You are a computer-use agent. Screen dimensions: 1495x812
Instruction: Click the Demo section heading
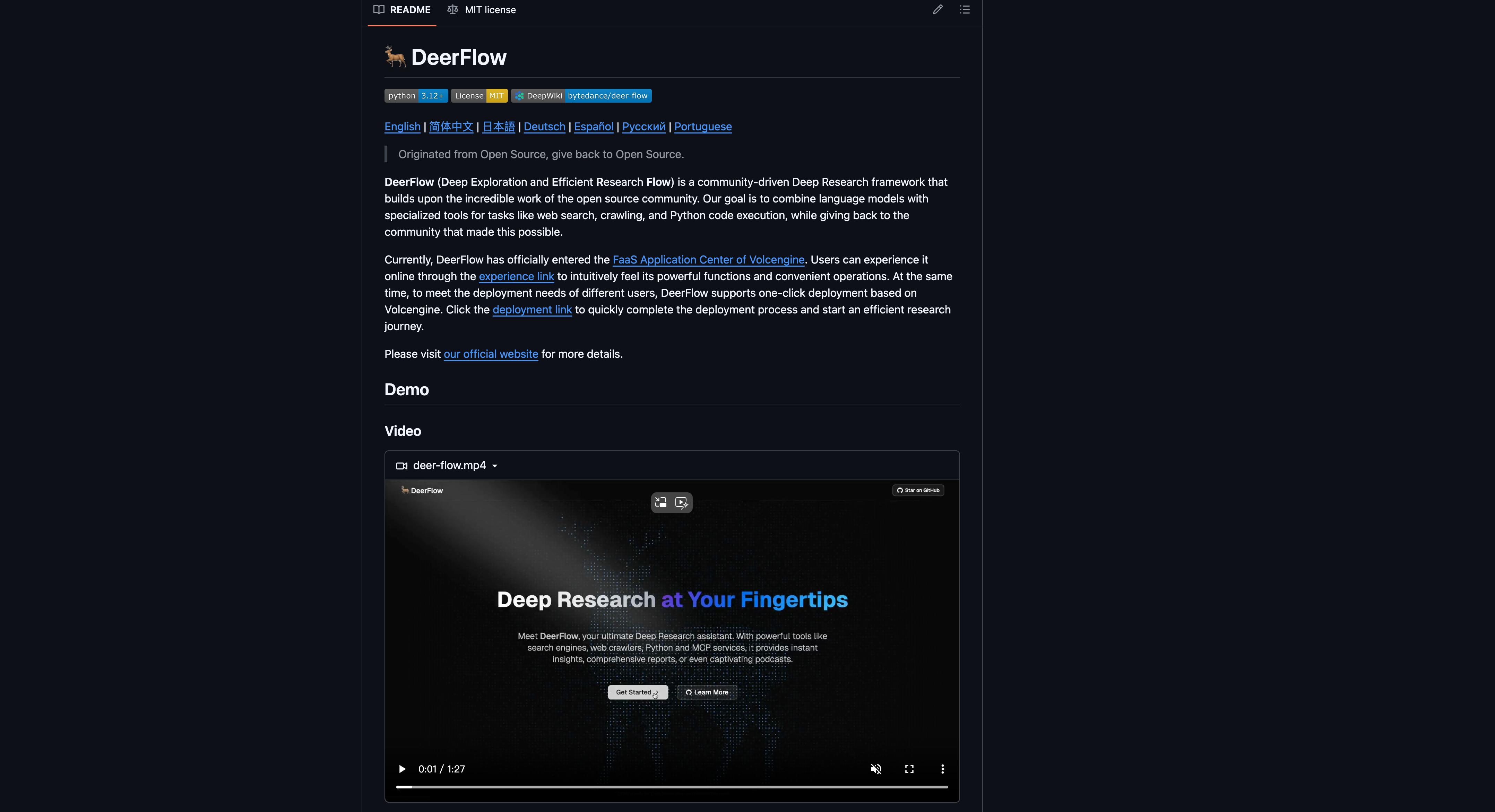click(x=406, y=389)
